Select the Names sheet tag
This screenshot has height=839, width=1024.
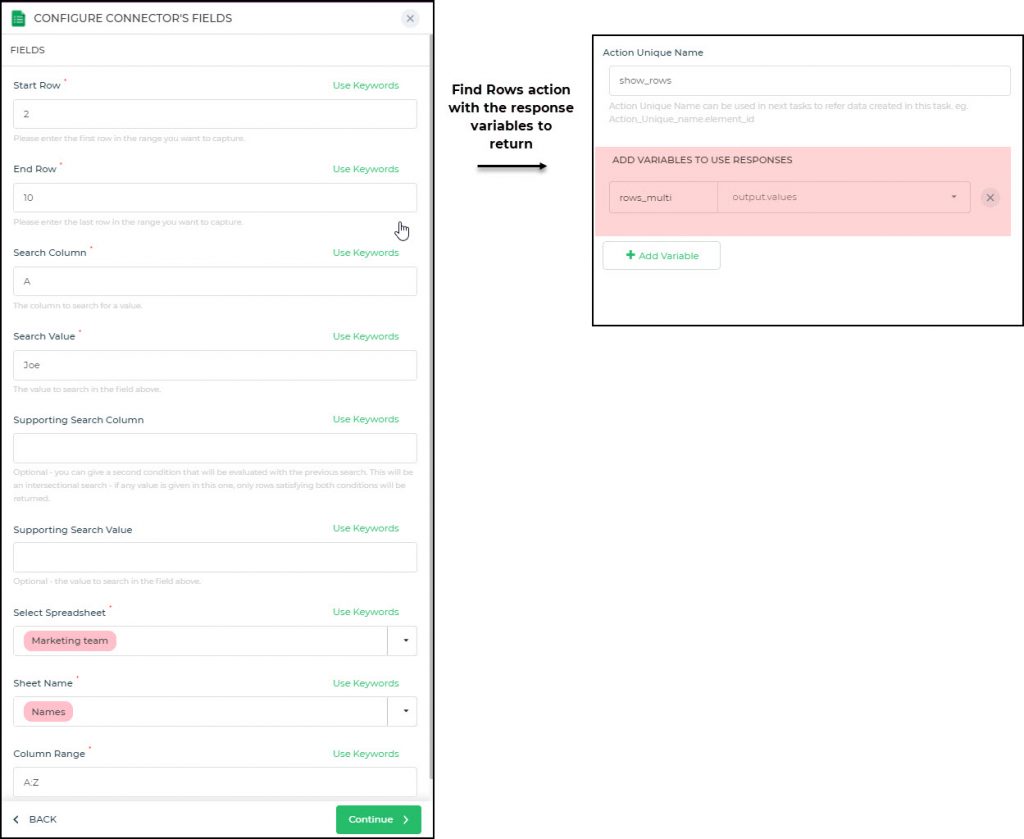pos(47,711)
